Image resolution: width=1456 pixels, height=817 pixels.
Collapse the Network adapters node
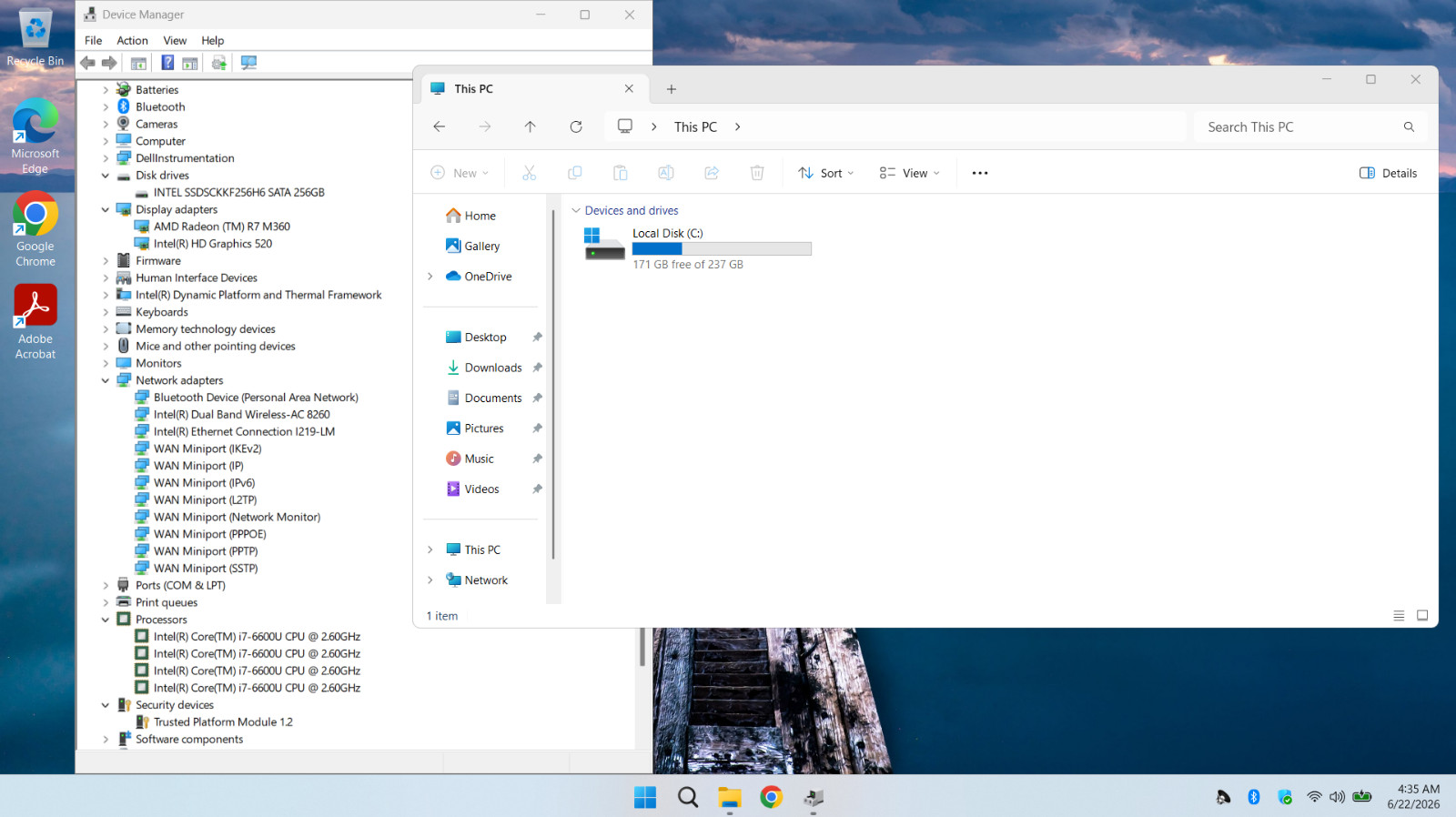106,381
